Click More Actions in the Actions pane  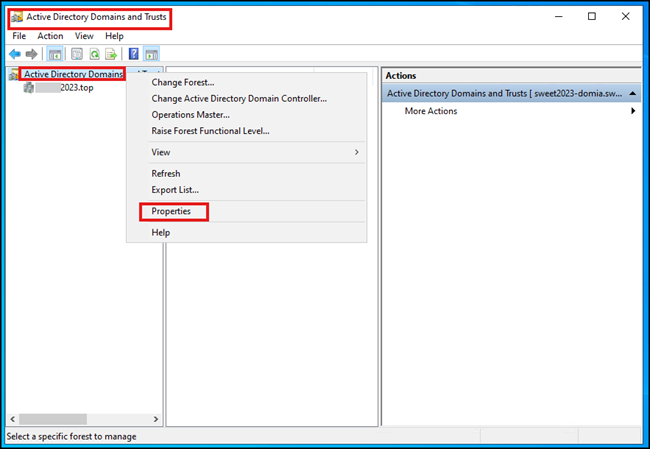pos(431,111)
